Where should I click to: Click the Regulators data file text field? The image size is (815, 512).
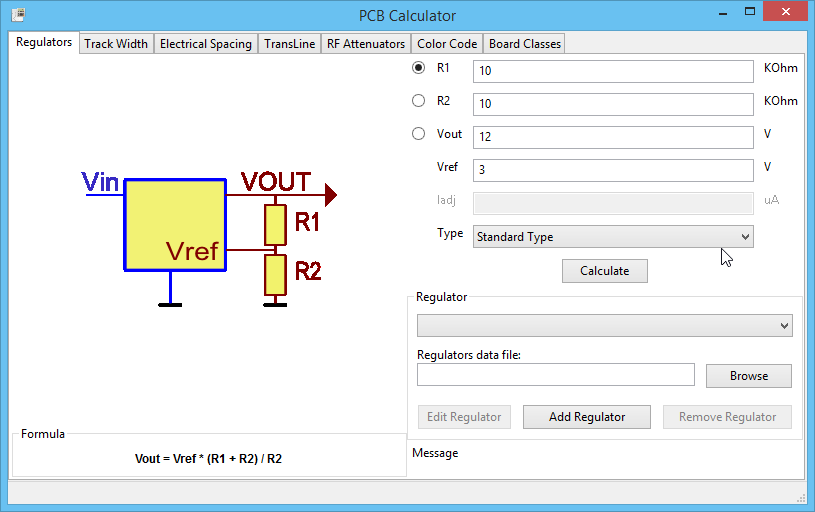click(556, 375)
